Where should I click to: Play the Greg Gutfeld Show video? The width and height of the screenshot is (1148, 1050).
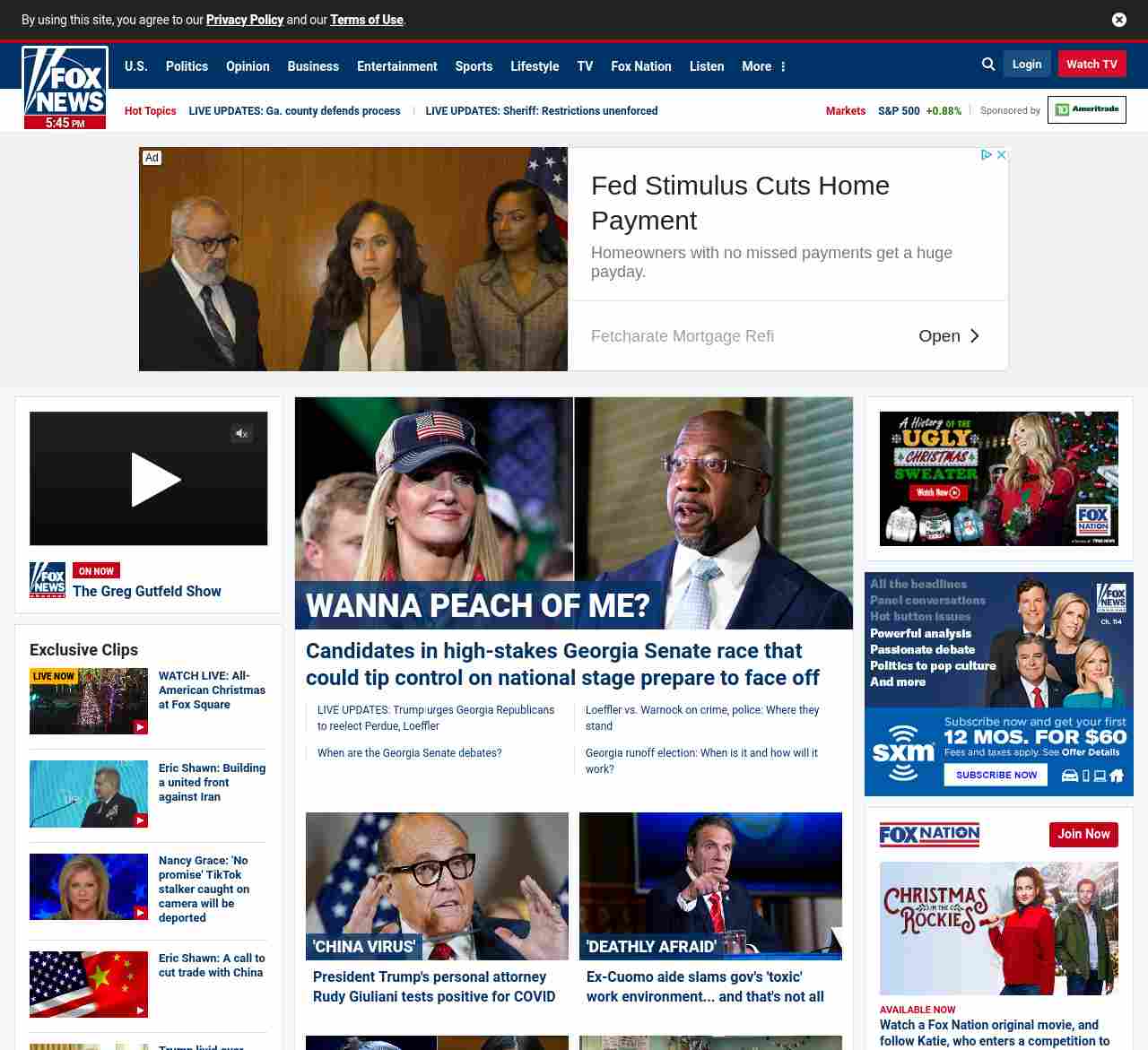tap(155, 480)
